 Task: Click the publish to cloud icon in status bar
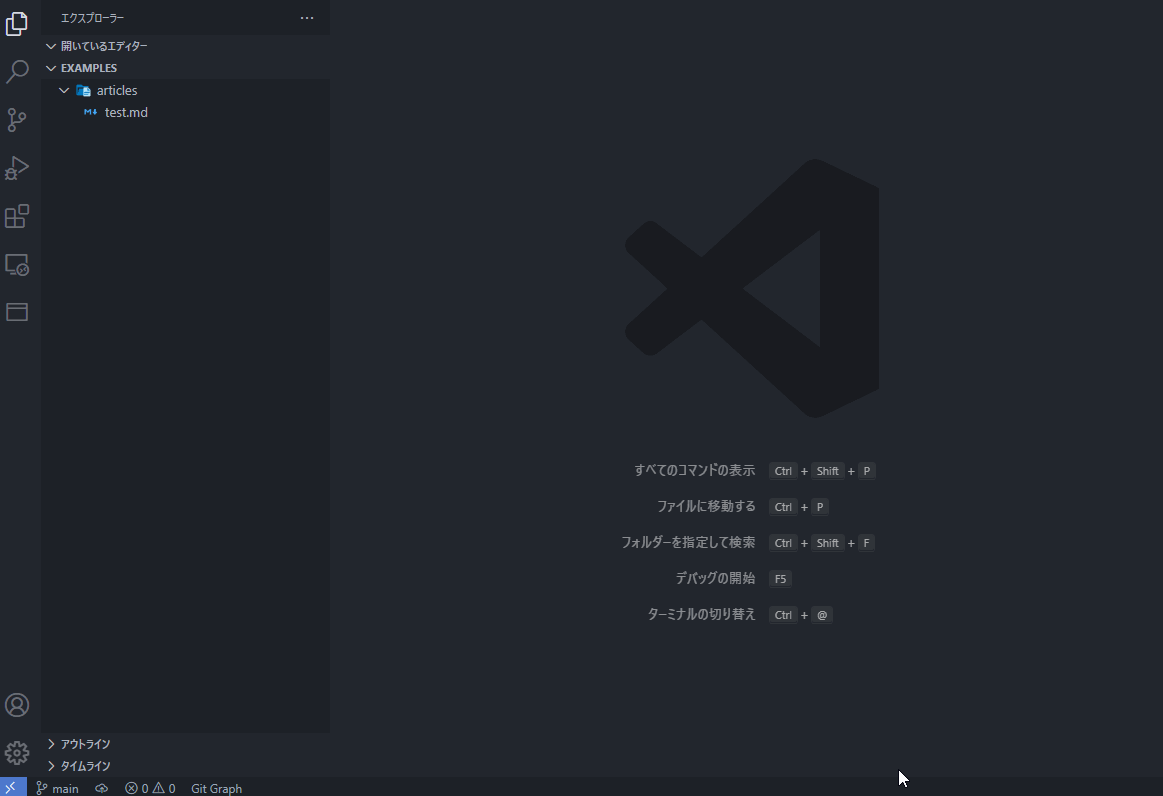coord(102,788)
